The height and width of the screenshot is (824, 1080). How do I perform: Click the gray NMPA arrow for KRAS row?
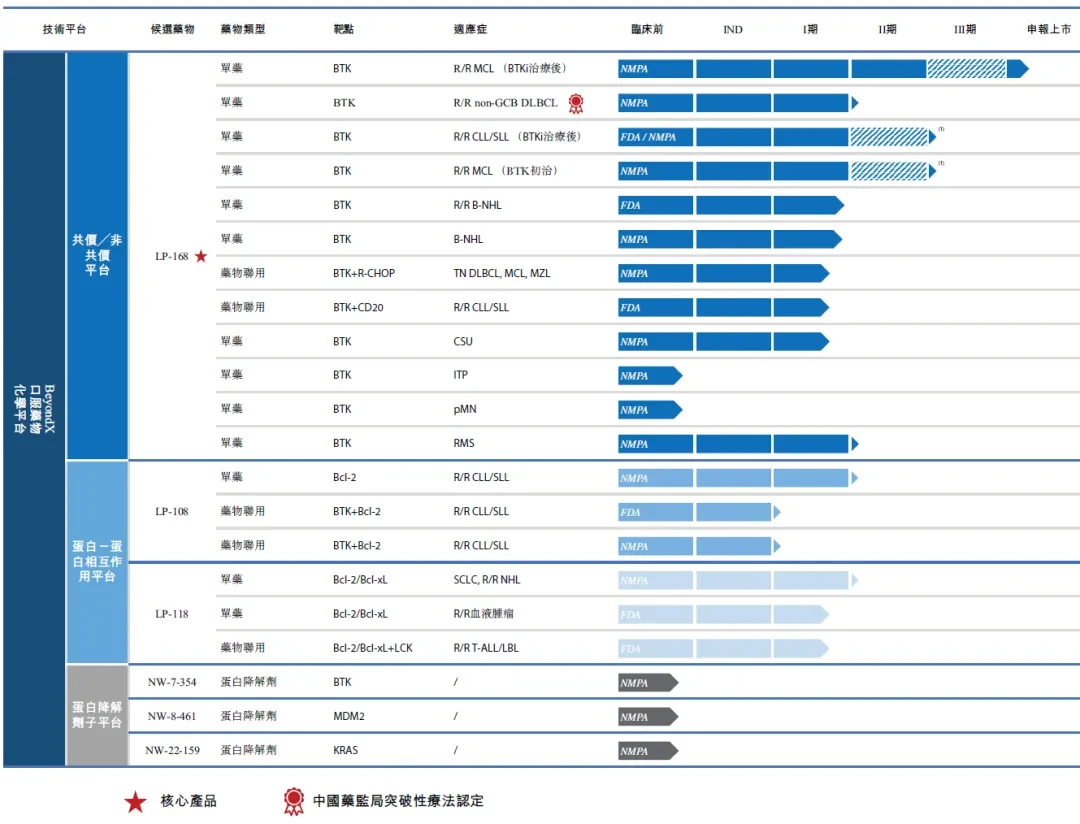(x=648, y=751)
